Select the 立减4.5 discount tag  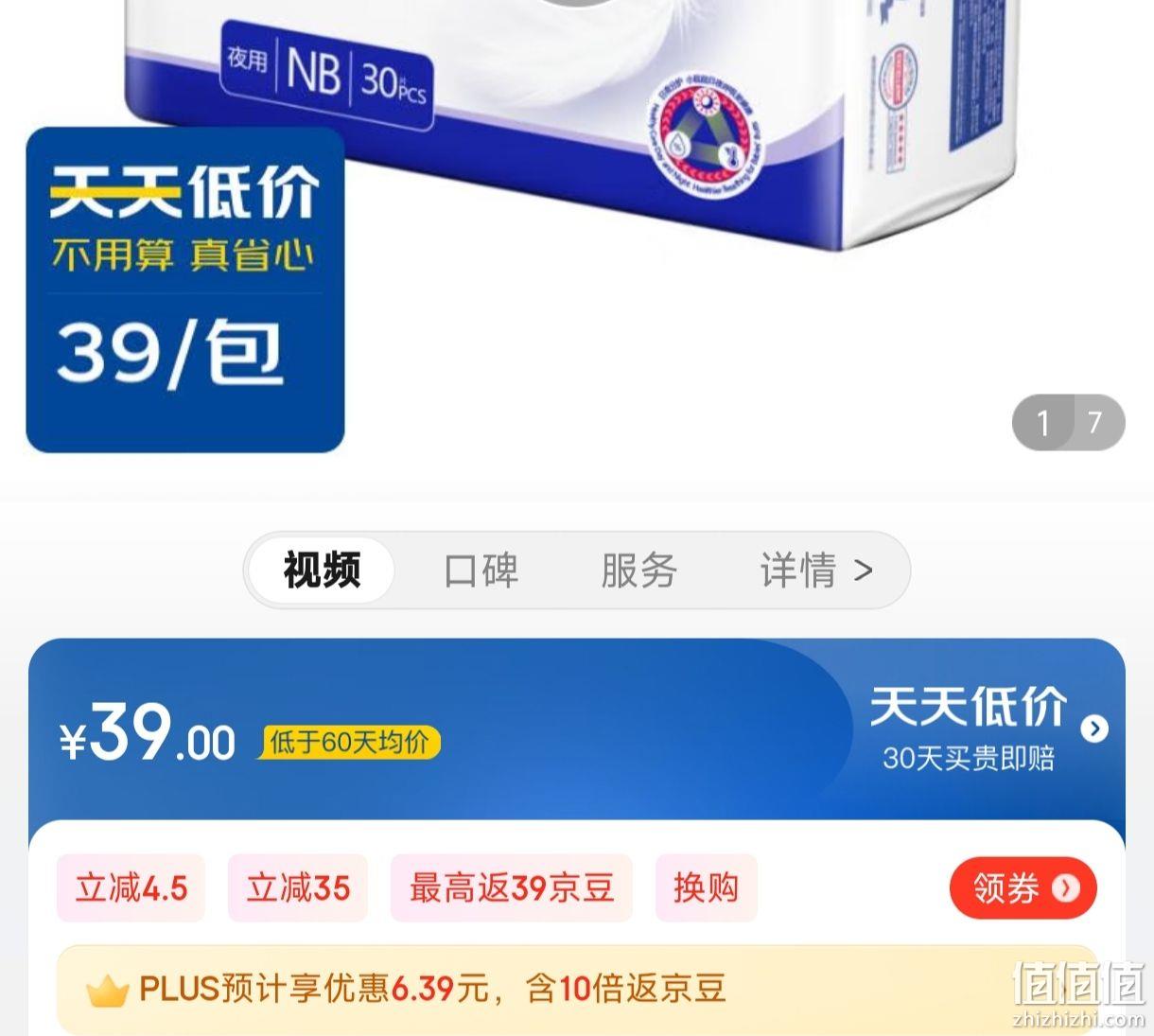click(x=131, y=887)
